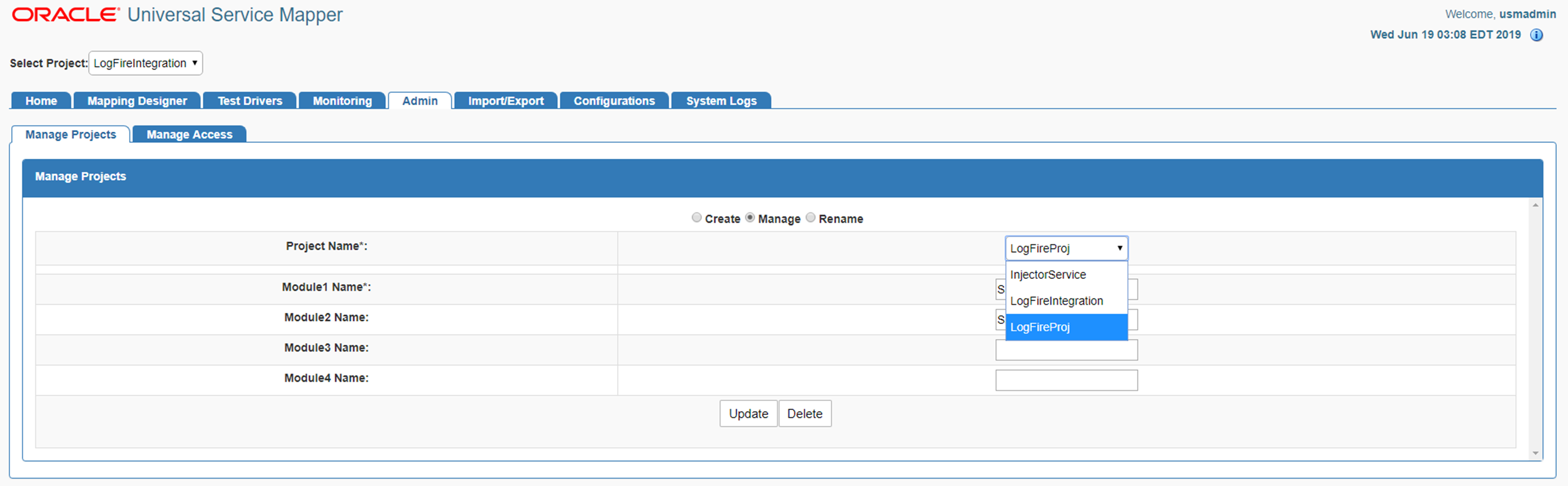Click the Oracle logo
Screen dimensions: 1568x486
(66, 15)
